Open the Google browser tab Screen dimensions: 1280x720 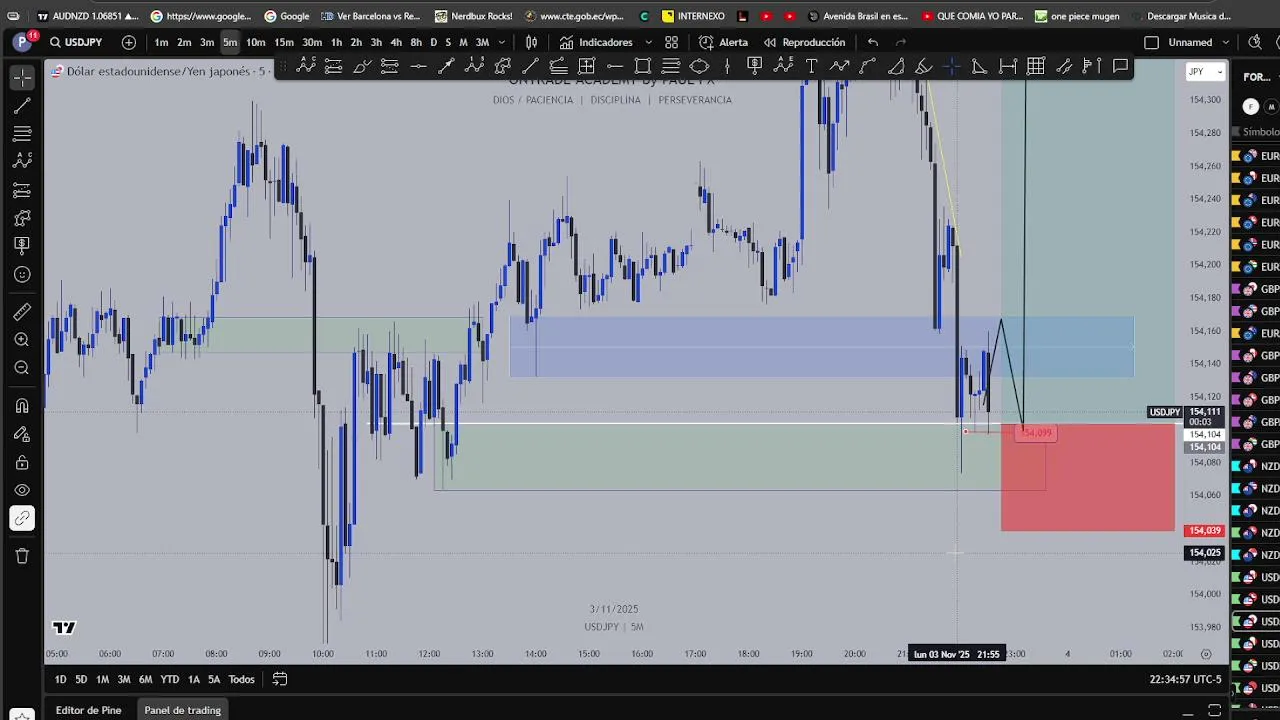point(286,16)
